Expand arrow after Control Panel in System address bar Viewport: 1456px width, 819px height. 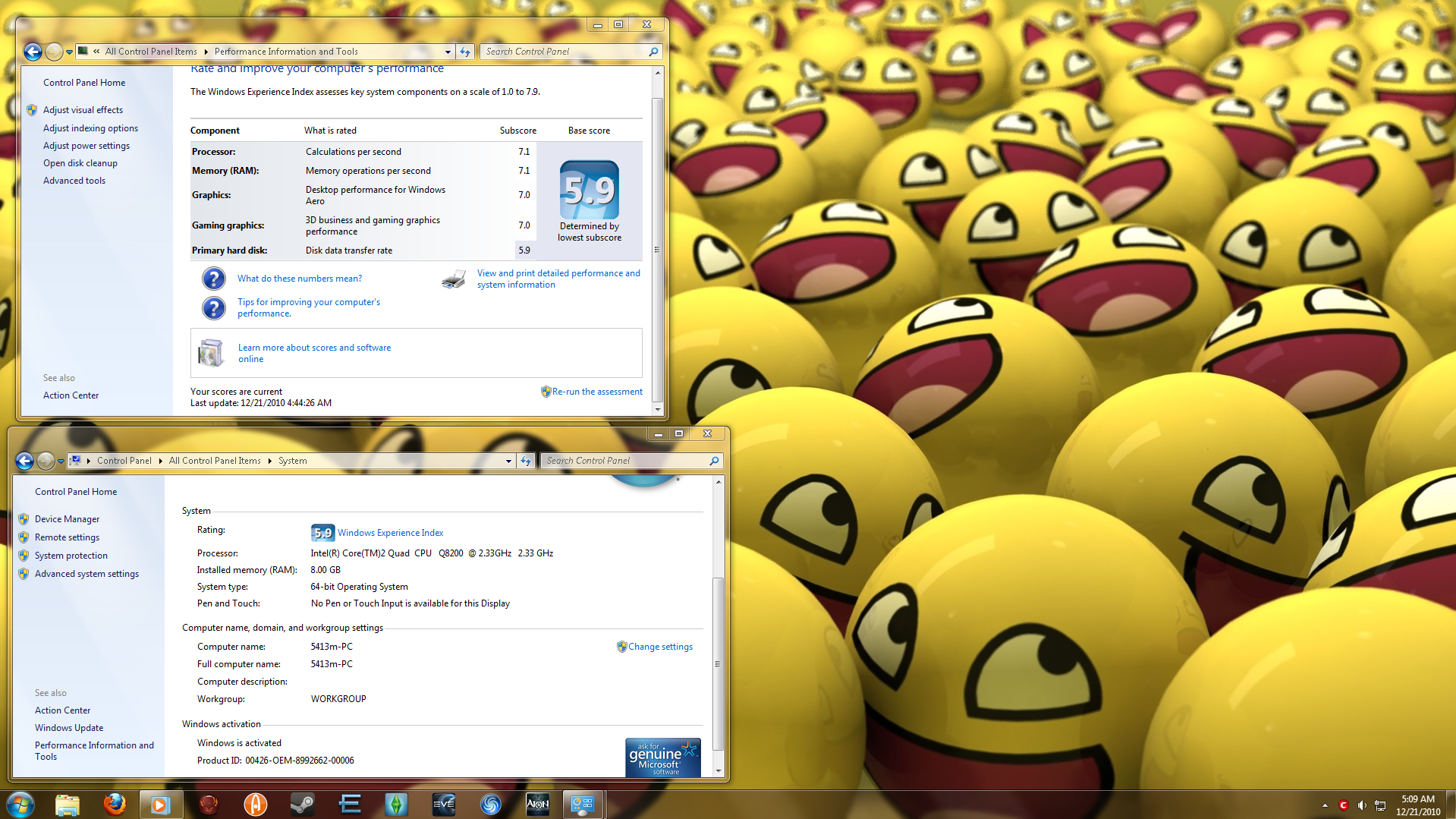click(x=160, y=461)
